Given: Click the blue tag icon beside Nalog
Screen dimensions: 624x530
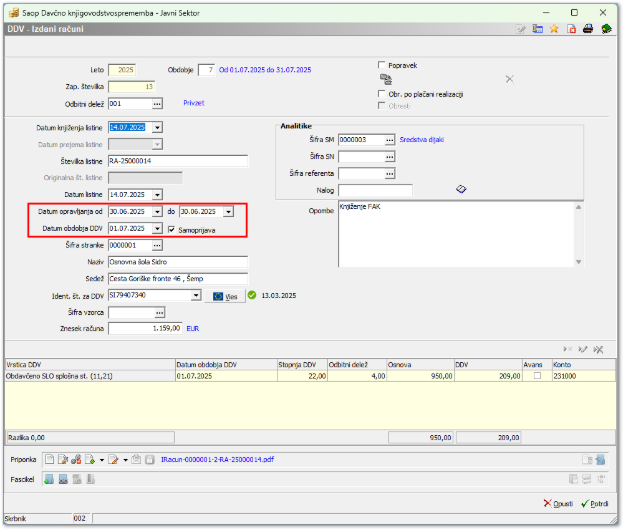Looking at the screenshot, I should click(461, 188).
